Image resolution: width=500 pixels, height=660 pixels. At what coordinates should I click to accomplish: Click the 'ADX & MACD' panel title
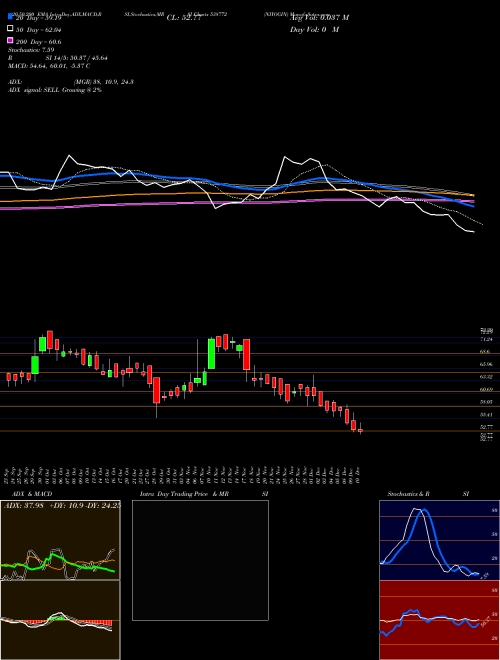click(32, 494)
